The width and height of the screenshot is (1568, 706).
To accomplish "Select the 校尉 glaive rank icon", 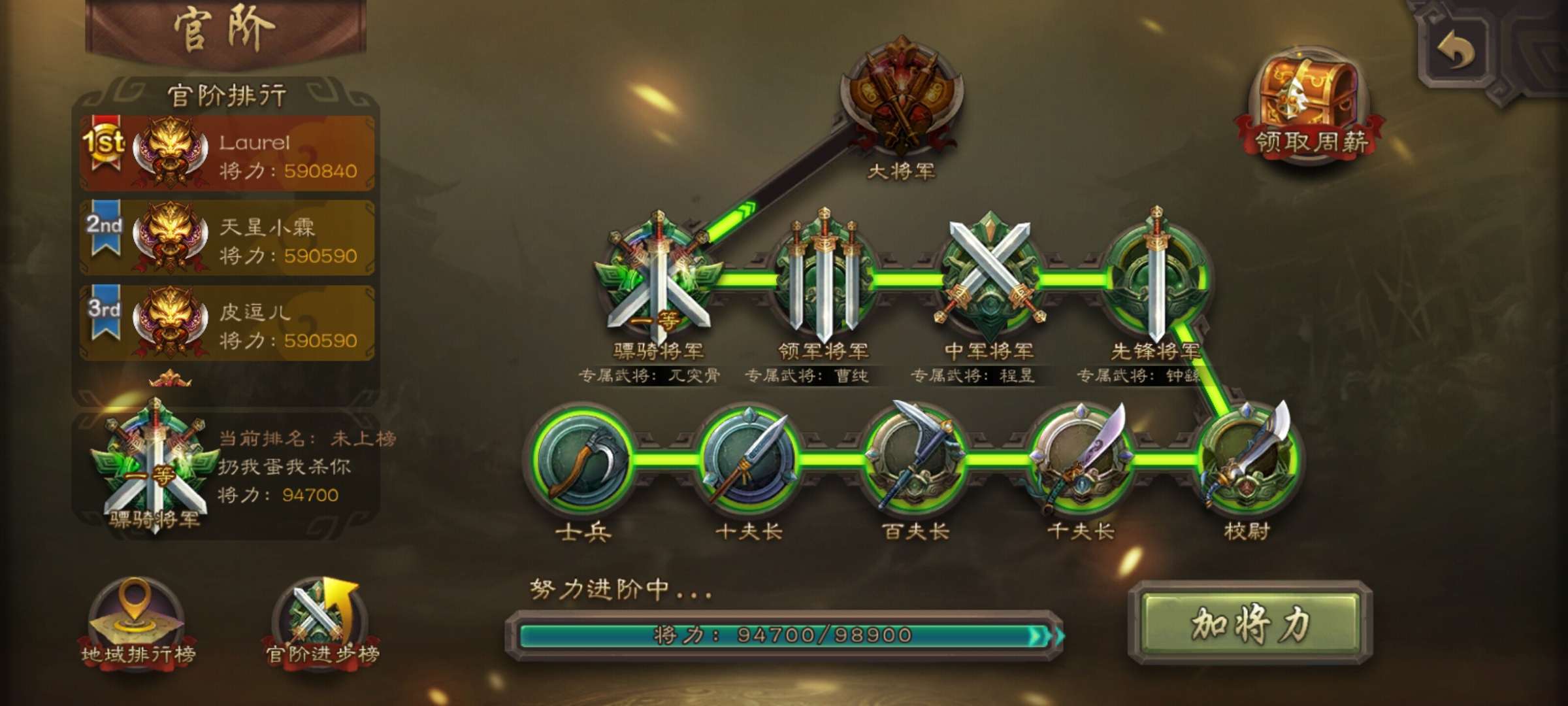I will 1247,459.
